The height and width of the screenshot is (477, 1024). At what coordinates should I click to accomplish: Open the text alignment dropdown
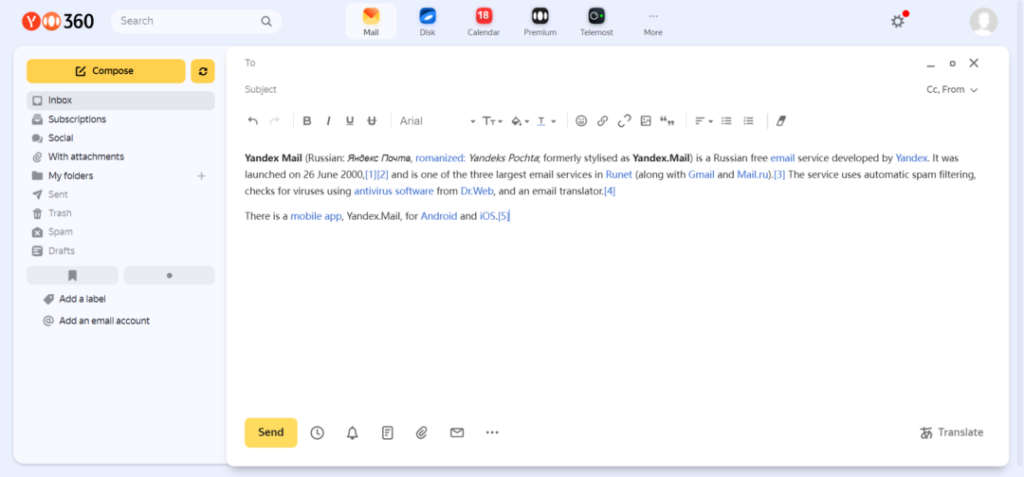(703, 121)
